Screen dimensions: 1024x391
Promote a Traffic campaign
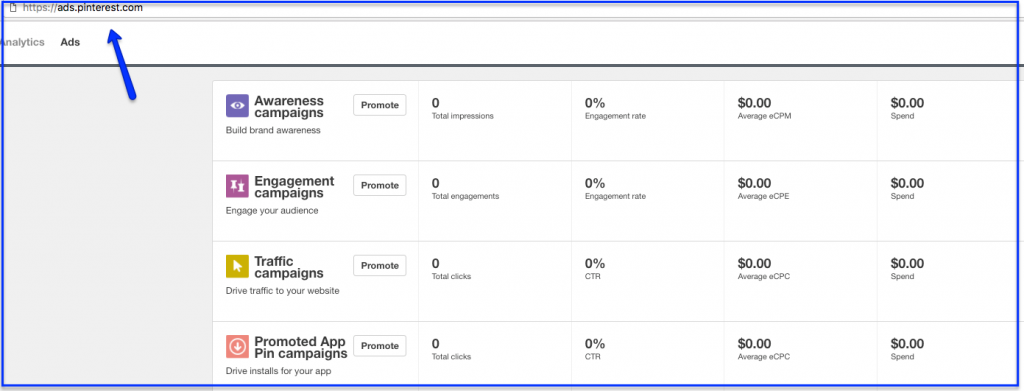pyautogui.click(x=379, y=266)
